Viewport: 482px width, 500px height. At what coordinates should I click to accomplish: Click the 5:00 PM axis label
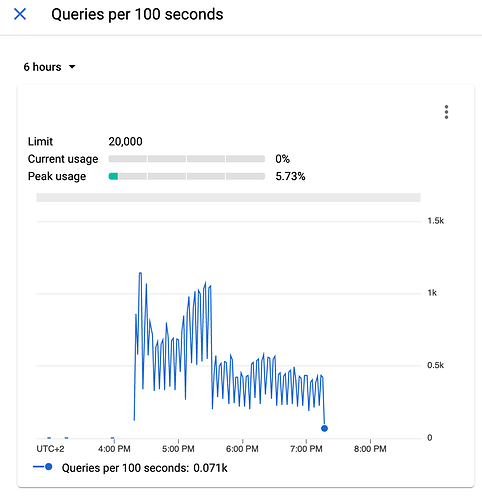[x=178, y=449]
